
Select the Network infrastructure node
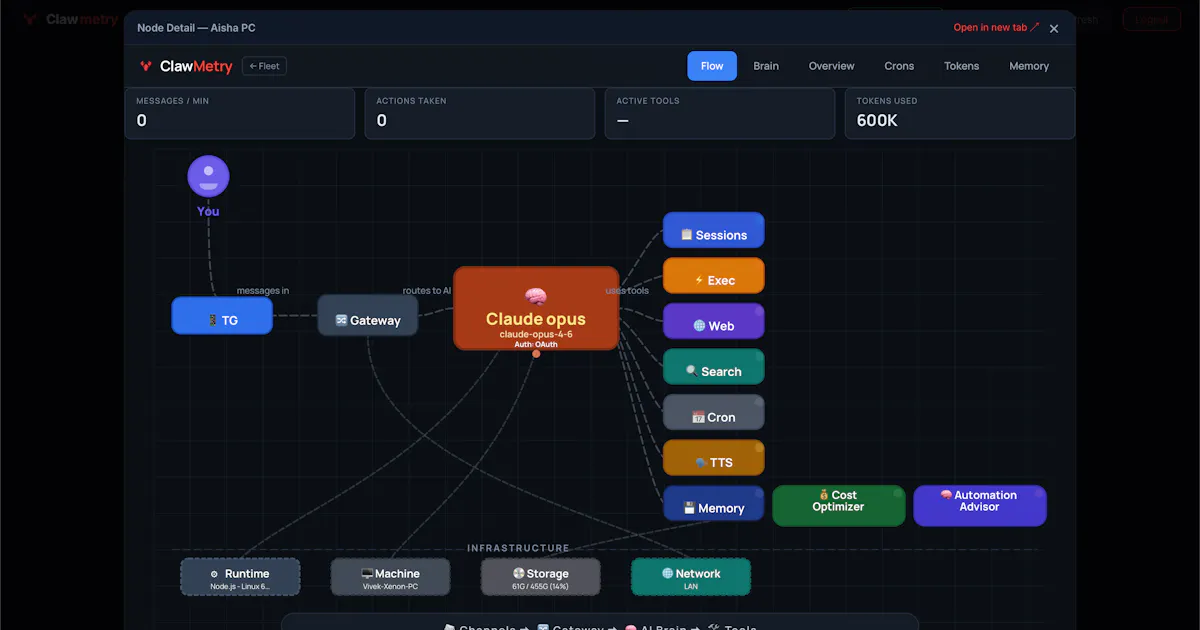pyautogui.click(x=691, y=577)
